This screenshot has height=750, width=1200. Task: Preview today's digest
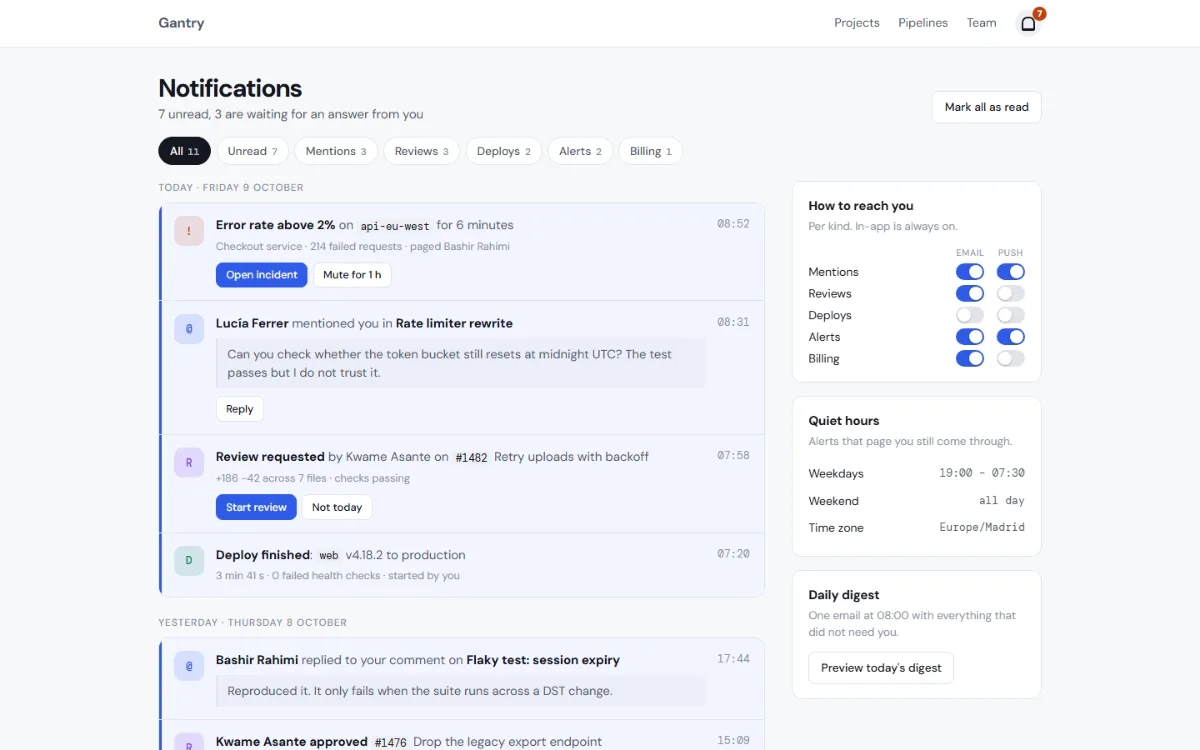tap(881, 668)
